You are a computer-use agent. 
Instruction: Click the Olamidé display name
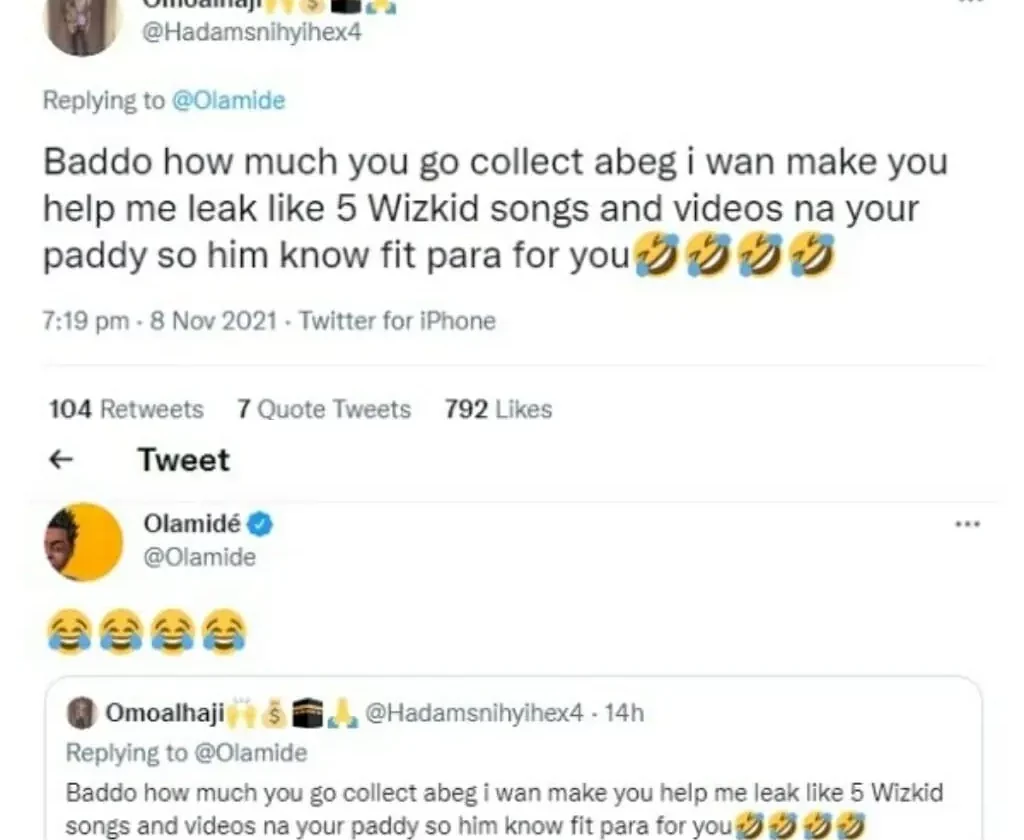[192, 523]
